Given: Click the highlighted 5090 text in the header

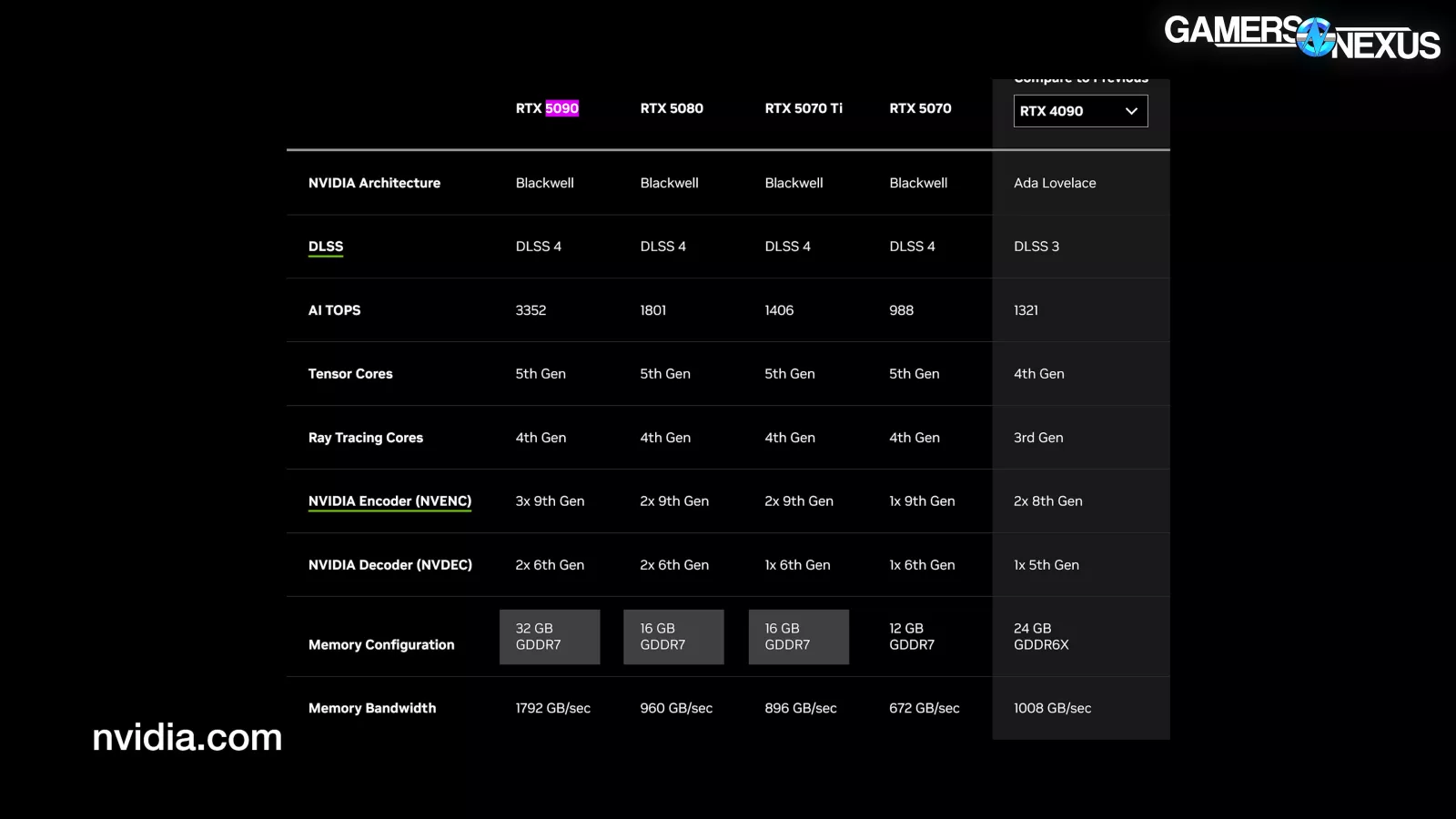Looking at the screenshot, I should pyautogui.click(x=561, y=108).
